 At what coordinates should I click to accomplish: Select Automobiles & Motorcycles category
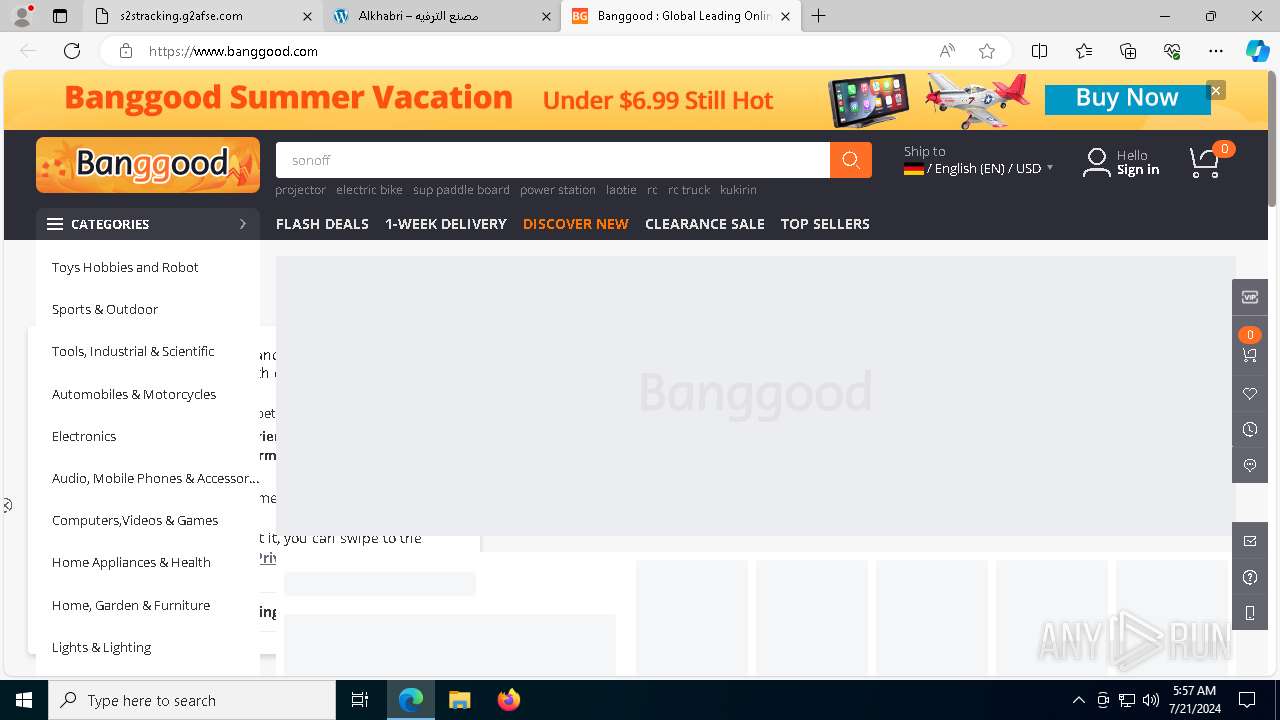[x=134, y=394]
